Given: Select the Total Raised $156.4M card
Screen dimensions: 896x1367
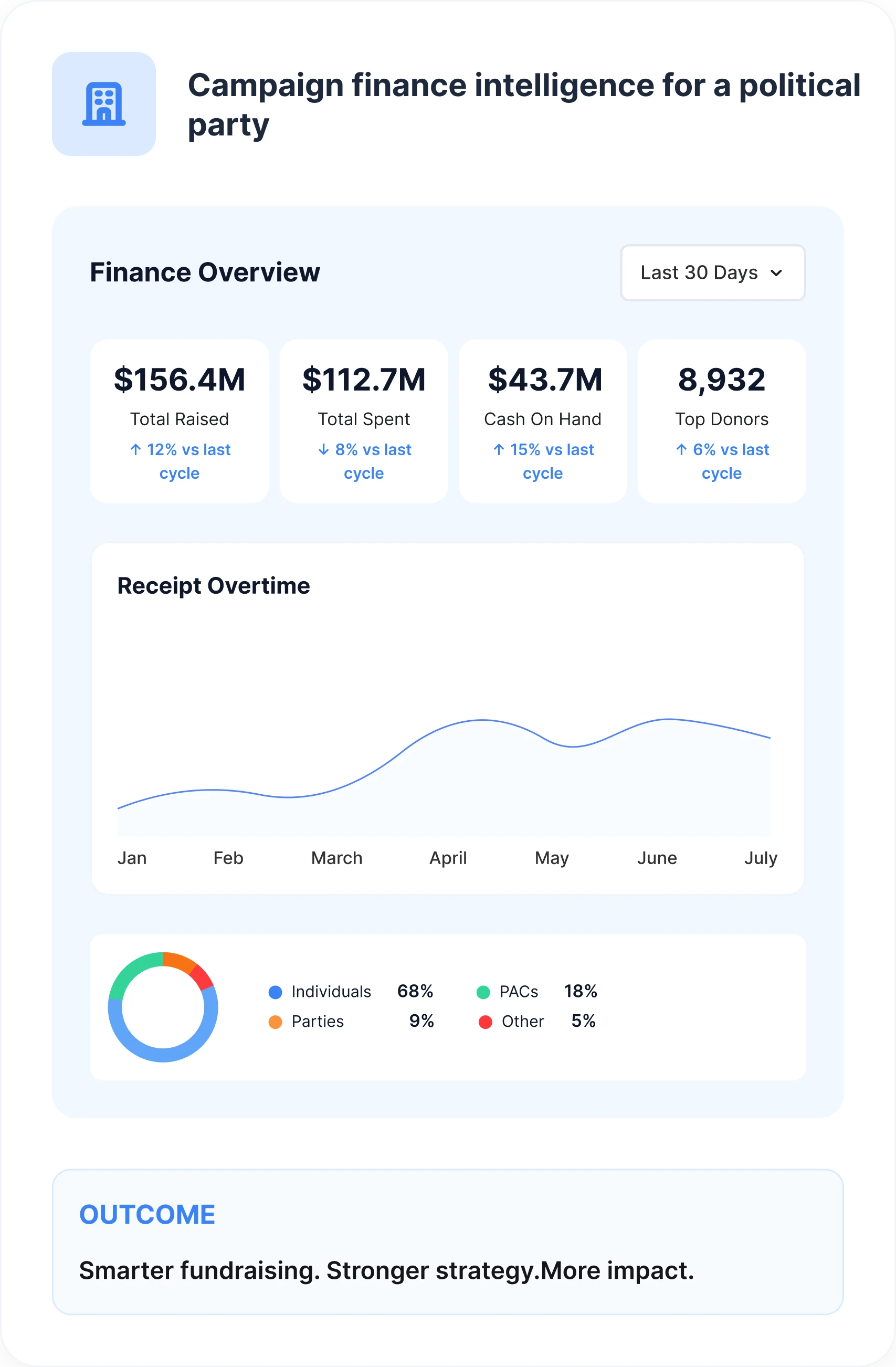Looking at the screenshot, I should (x=179, y=421).
